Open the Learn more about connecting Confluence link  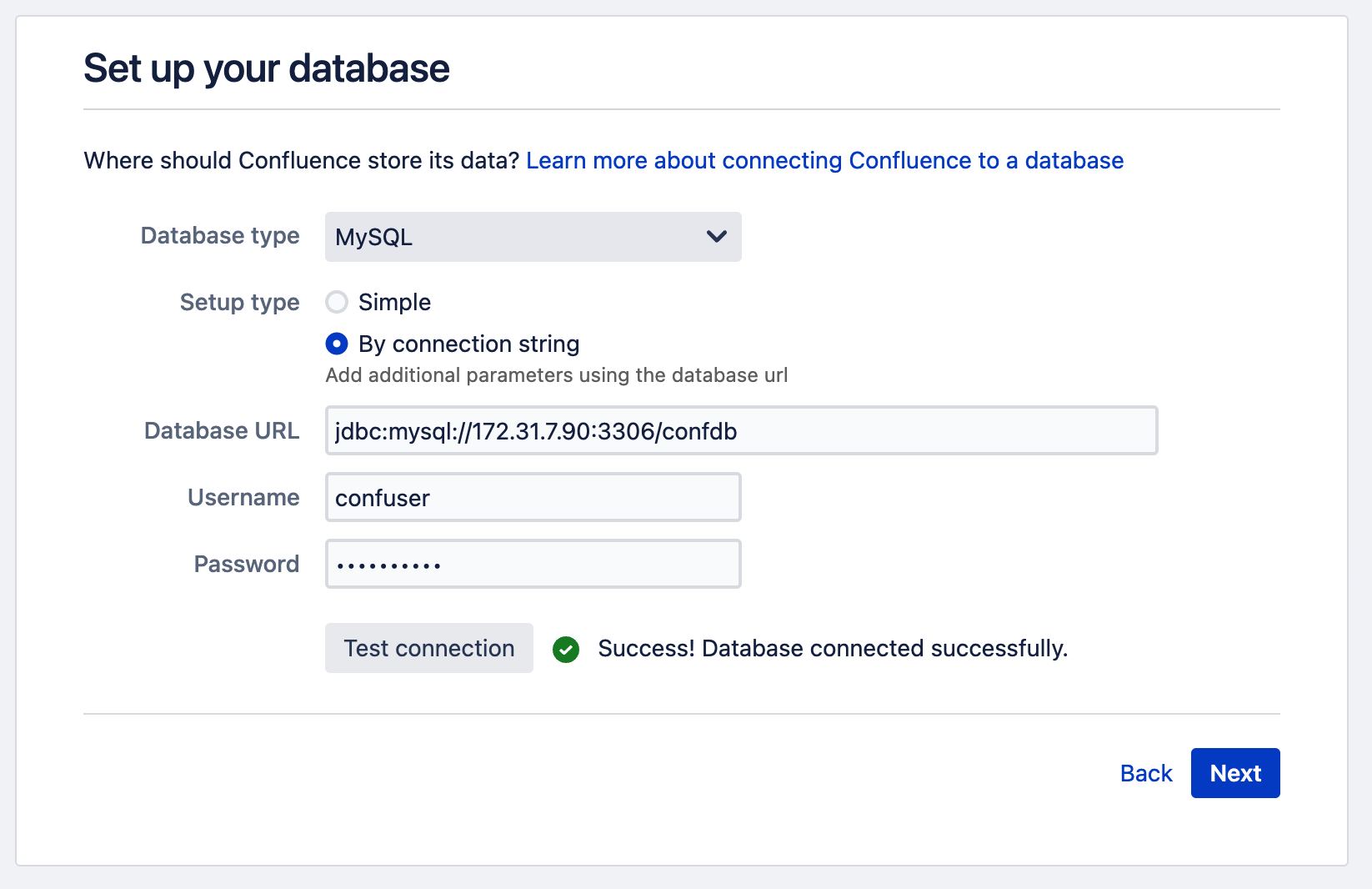pyautogui.click(x=824, y=160)
